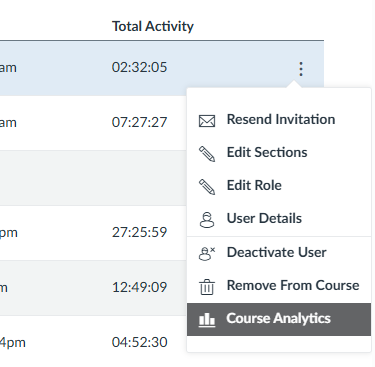This screenshot has height=367, width=375.
Task: Click the trash can icon beside Remove From Course
Action: click(207, 286)
